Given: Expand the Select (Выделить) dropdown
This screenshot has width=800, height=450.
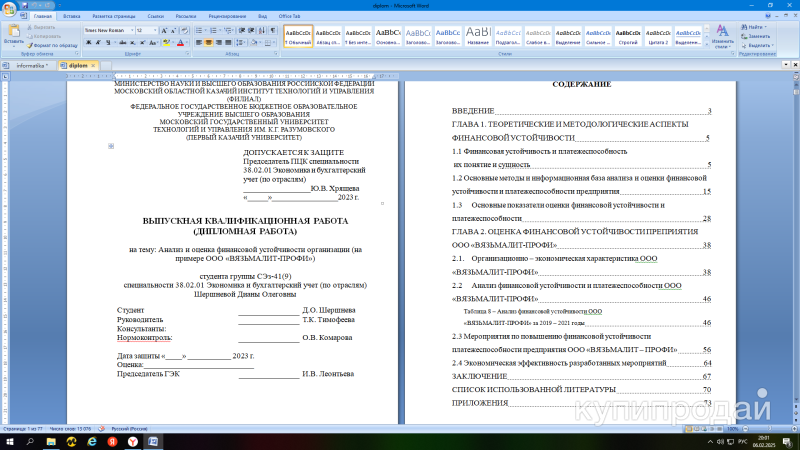Looking at the screenshot, I should pos(759,45).
